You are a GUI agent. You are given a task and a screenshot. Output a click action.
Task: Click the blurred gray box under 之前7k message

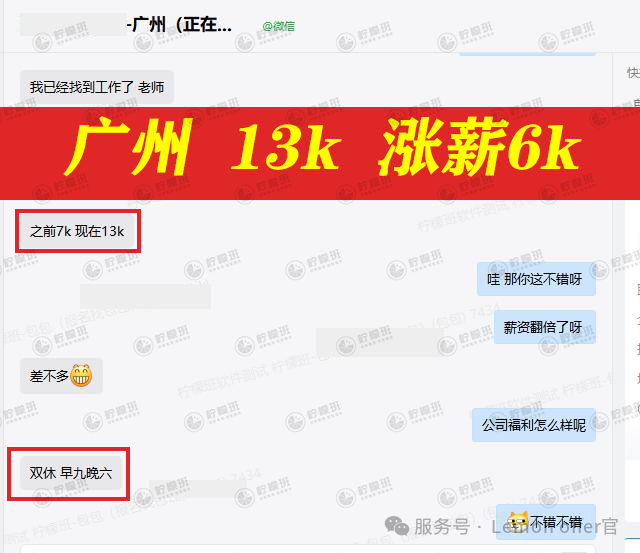tap(145, 296)
